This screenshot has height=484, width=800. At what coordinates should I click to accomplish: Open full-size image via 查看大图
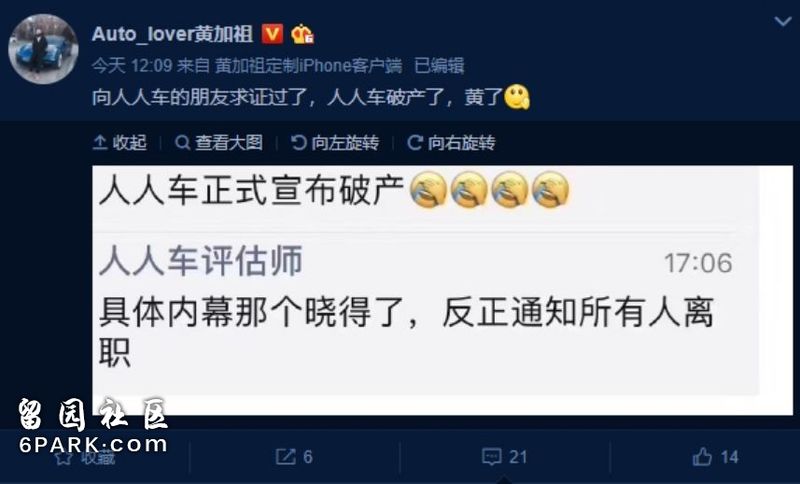tap(219, 143)
